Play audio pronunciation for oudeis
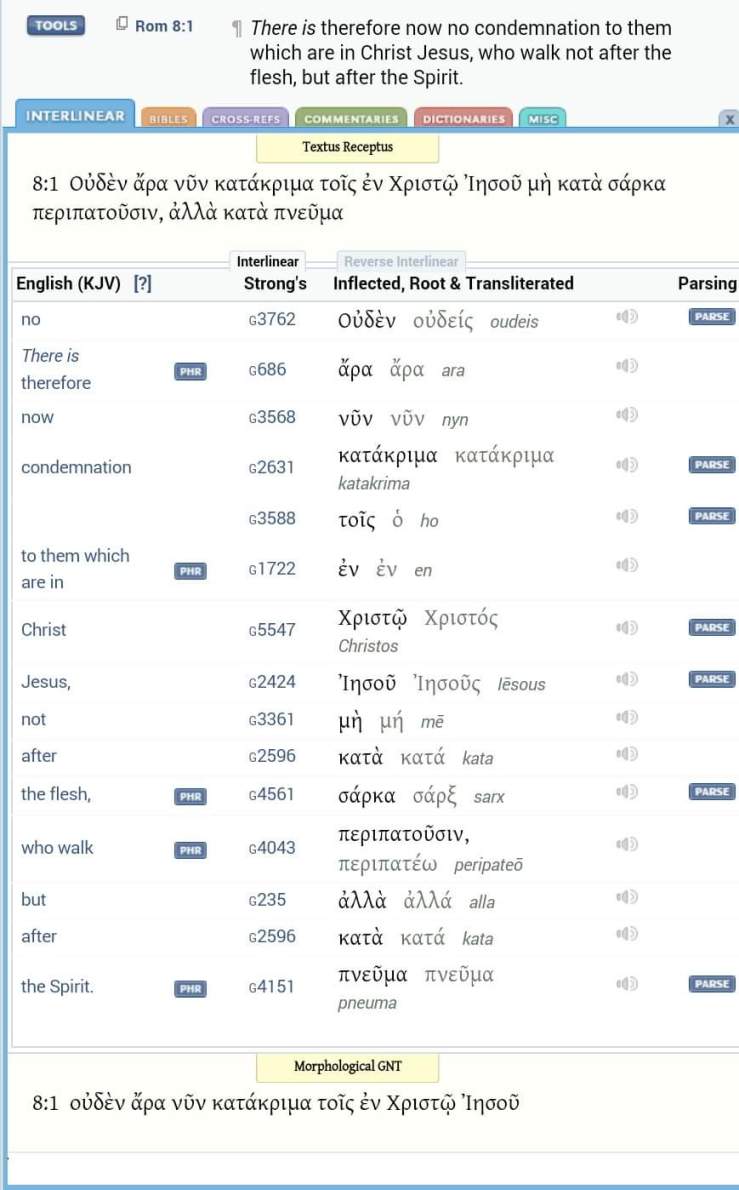This screenshot has height=1190, width=739. (627, 317)
